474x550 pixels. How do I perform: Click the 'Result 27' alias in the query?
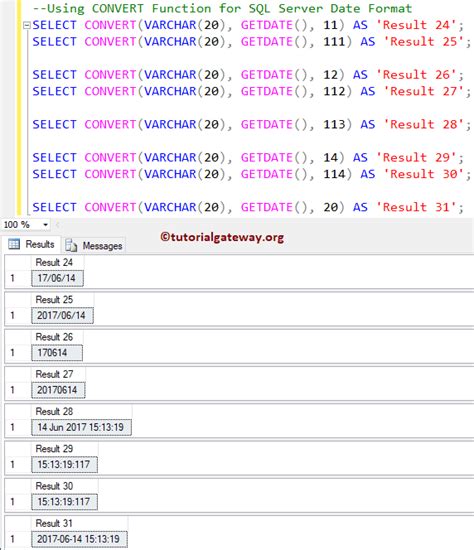point(424,91)
